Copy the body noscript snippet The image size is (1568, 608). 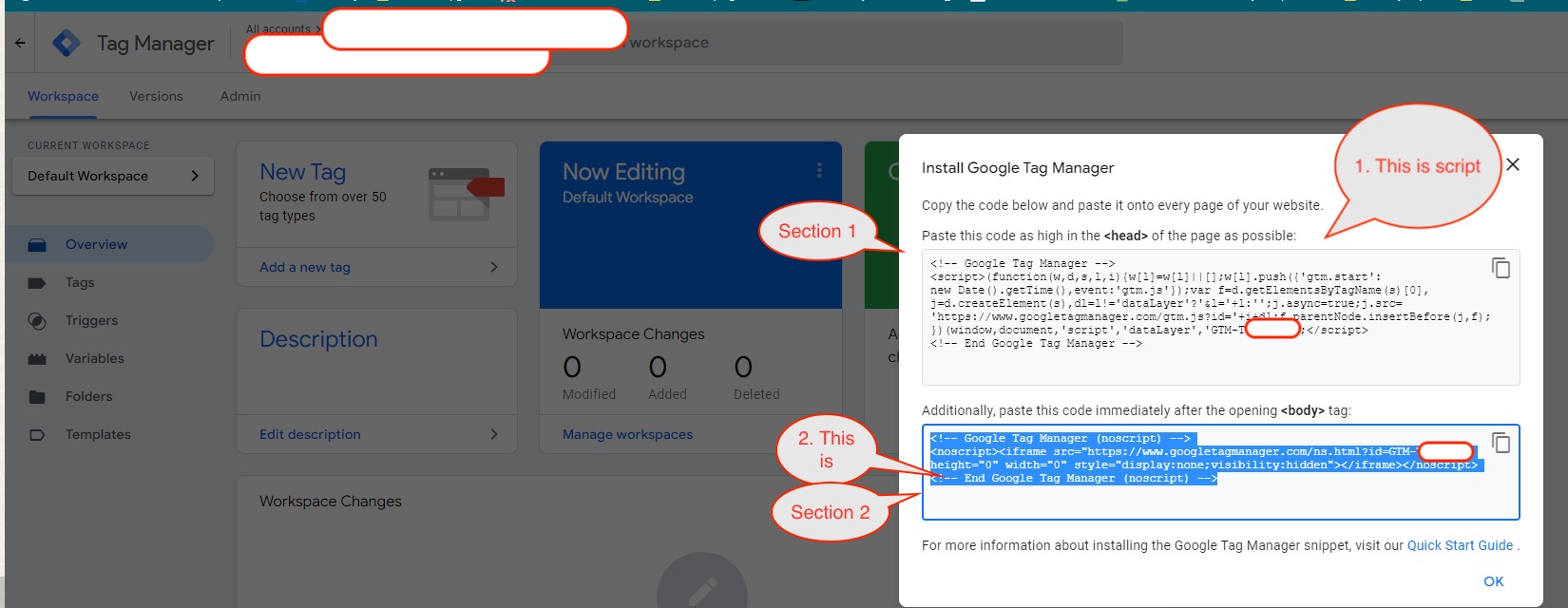click(1501, 443)
